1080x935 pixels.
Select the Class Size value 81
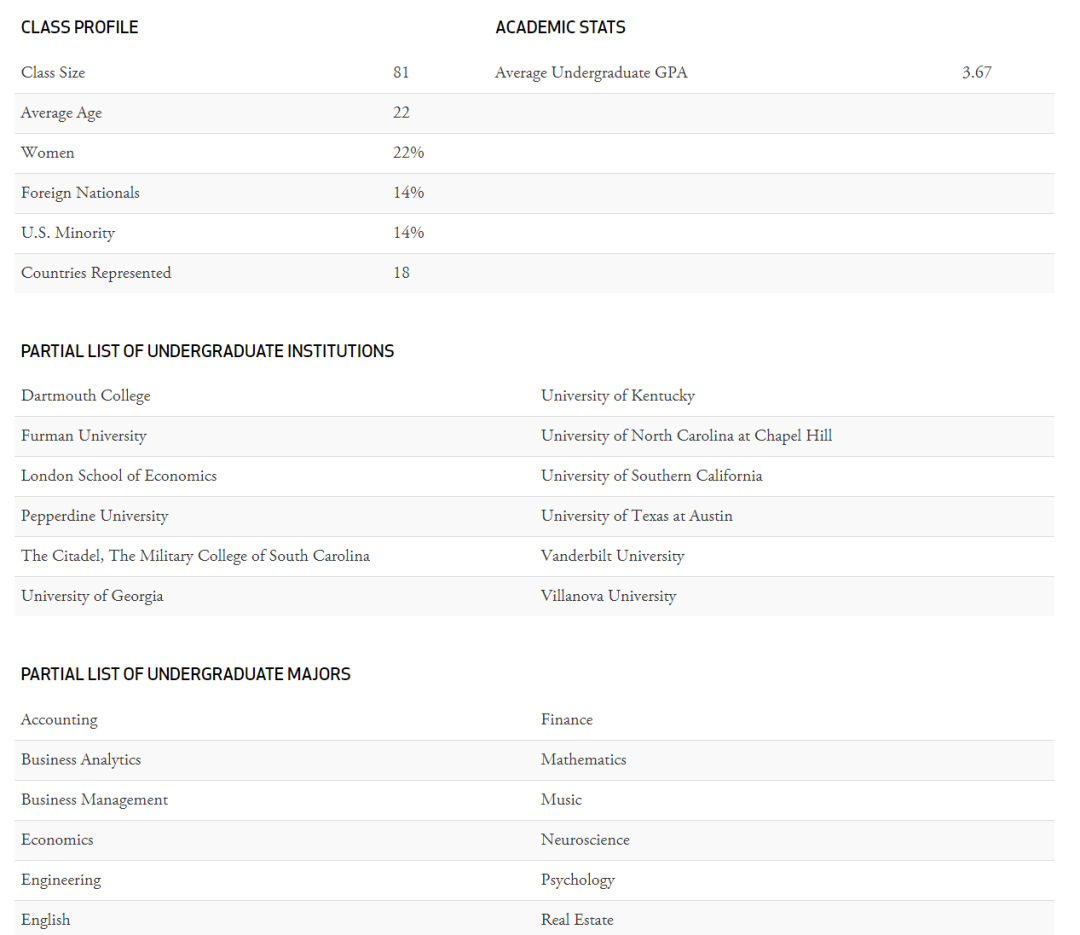point(401,73)
